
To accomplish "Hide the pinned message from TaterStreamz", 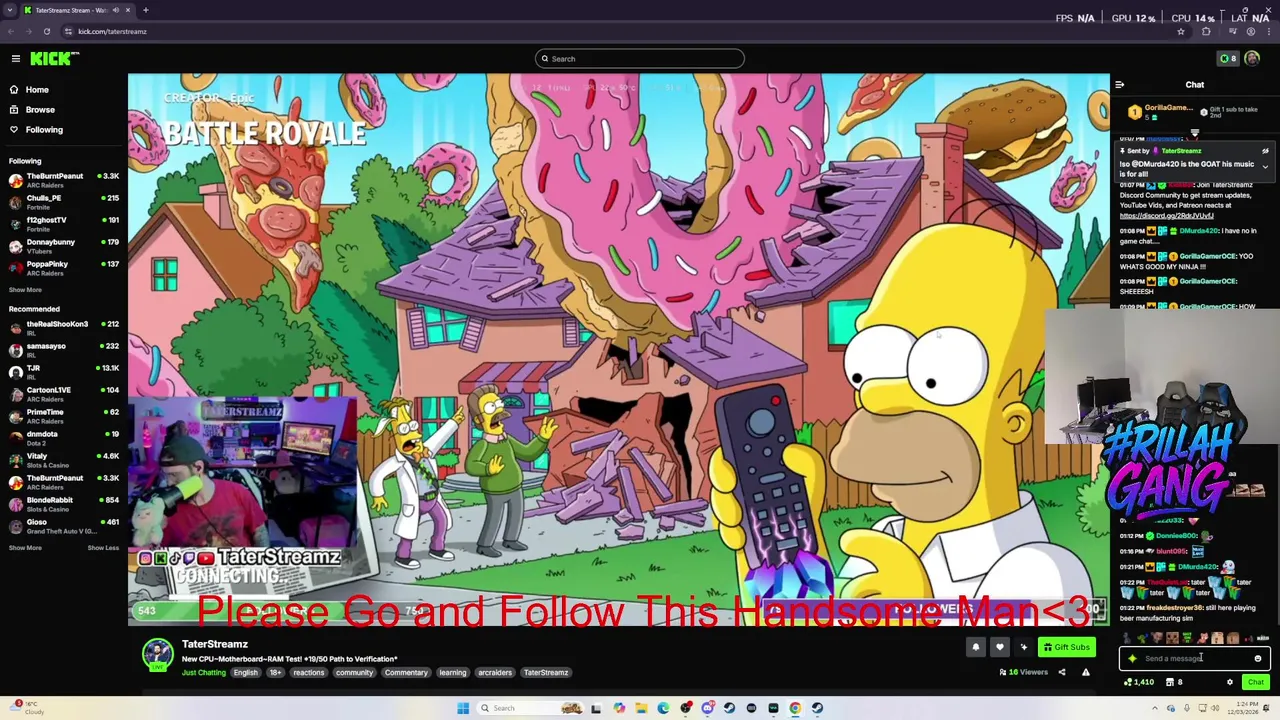I will point(1265,152).
